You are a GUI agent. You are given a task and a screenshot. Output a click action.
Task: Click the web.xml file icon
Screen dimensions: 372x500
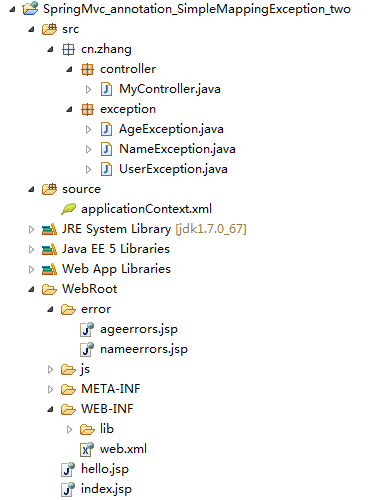coord(87,449)
